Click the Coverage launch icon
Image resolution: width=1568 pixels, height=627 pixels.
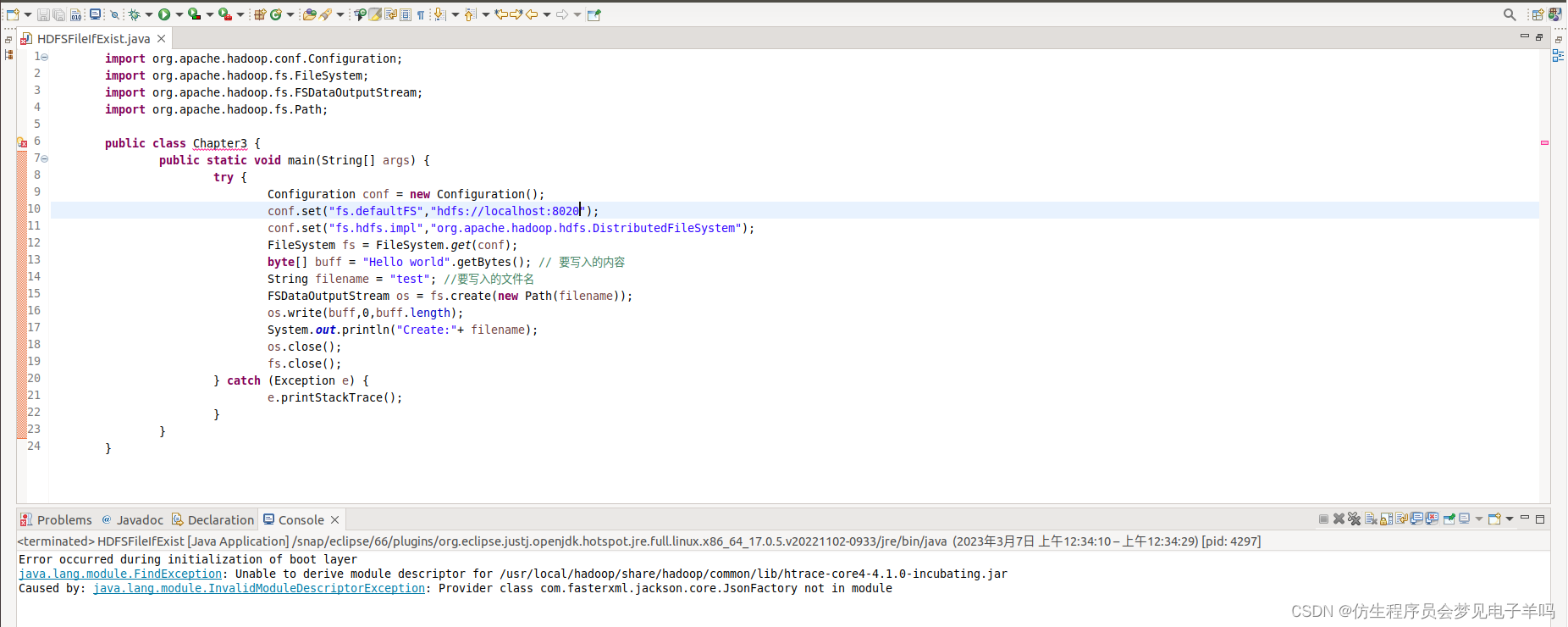click(194, 14)
